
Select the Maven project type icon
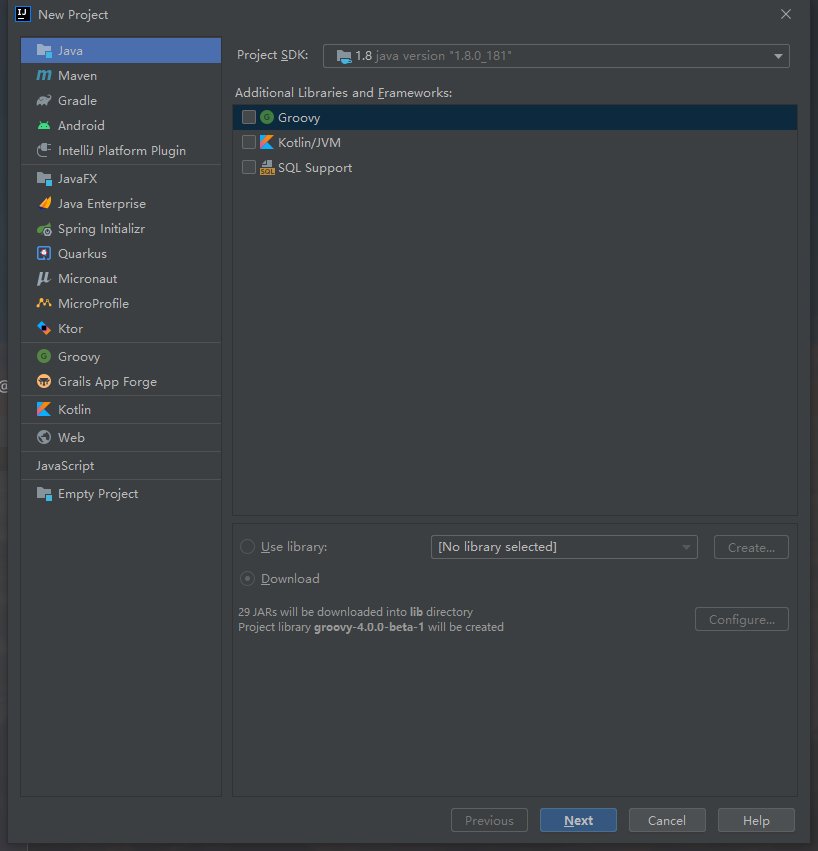tap(44, 75)
